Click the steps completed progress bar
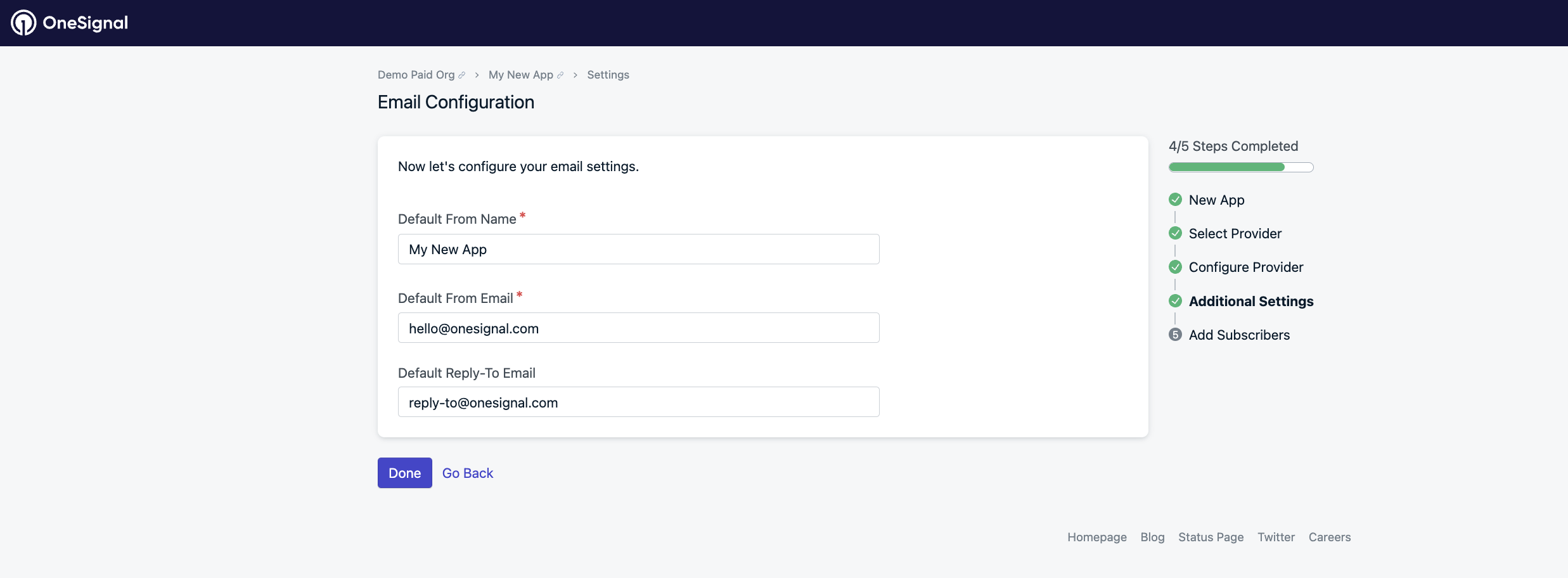 coord(1241,167)
